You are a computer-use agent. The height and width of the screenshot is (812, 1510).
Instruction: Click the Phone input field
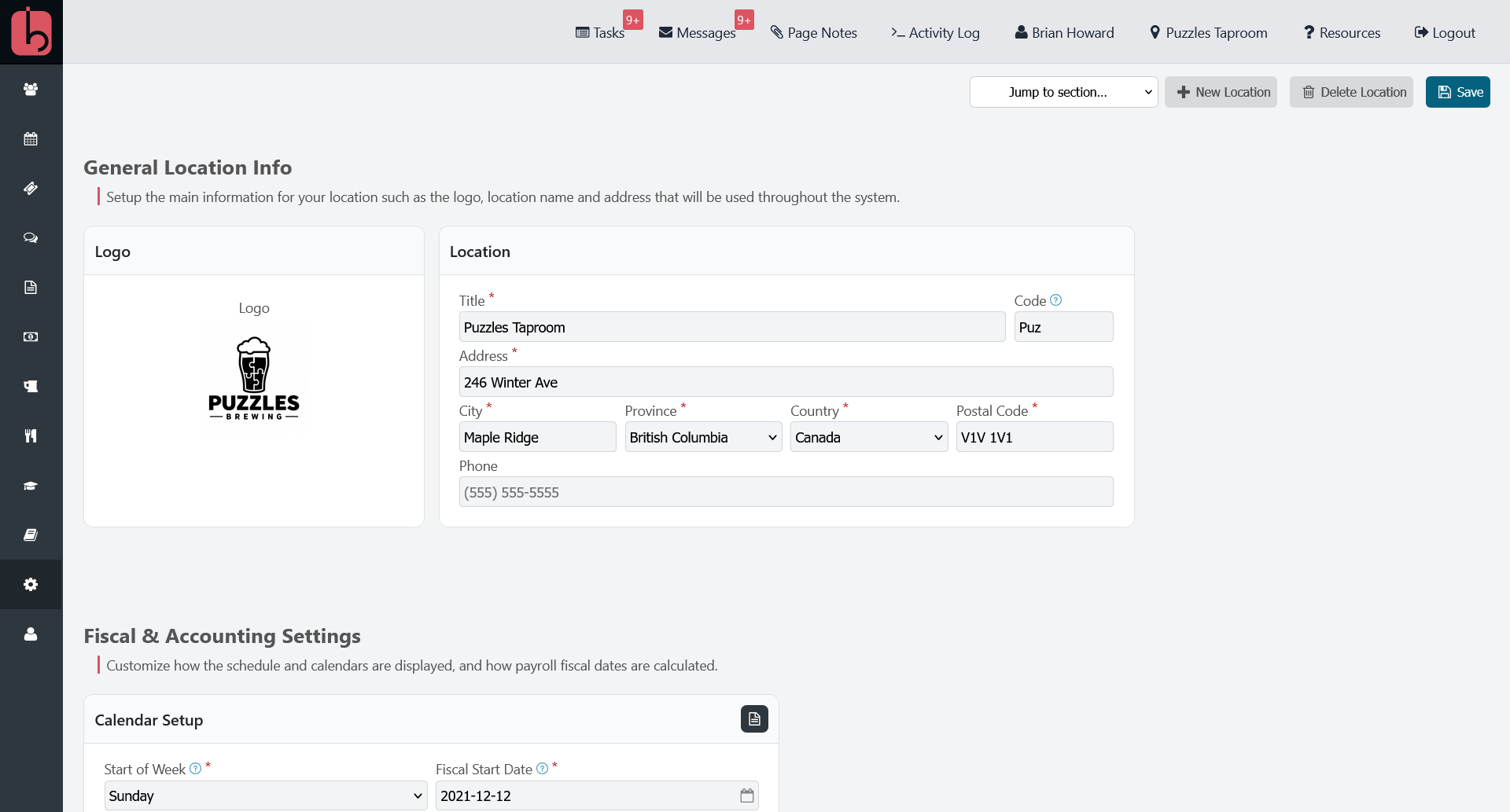pos(786,492)
